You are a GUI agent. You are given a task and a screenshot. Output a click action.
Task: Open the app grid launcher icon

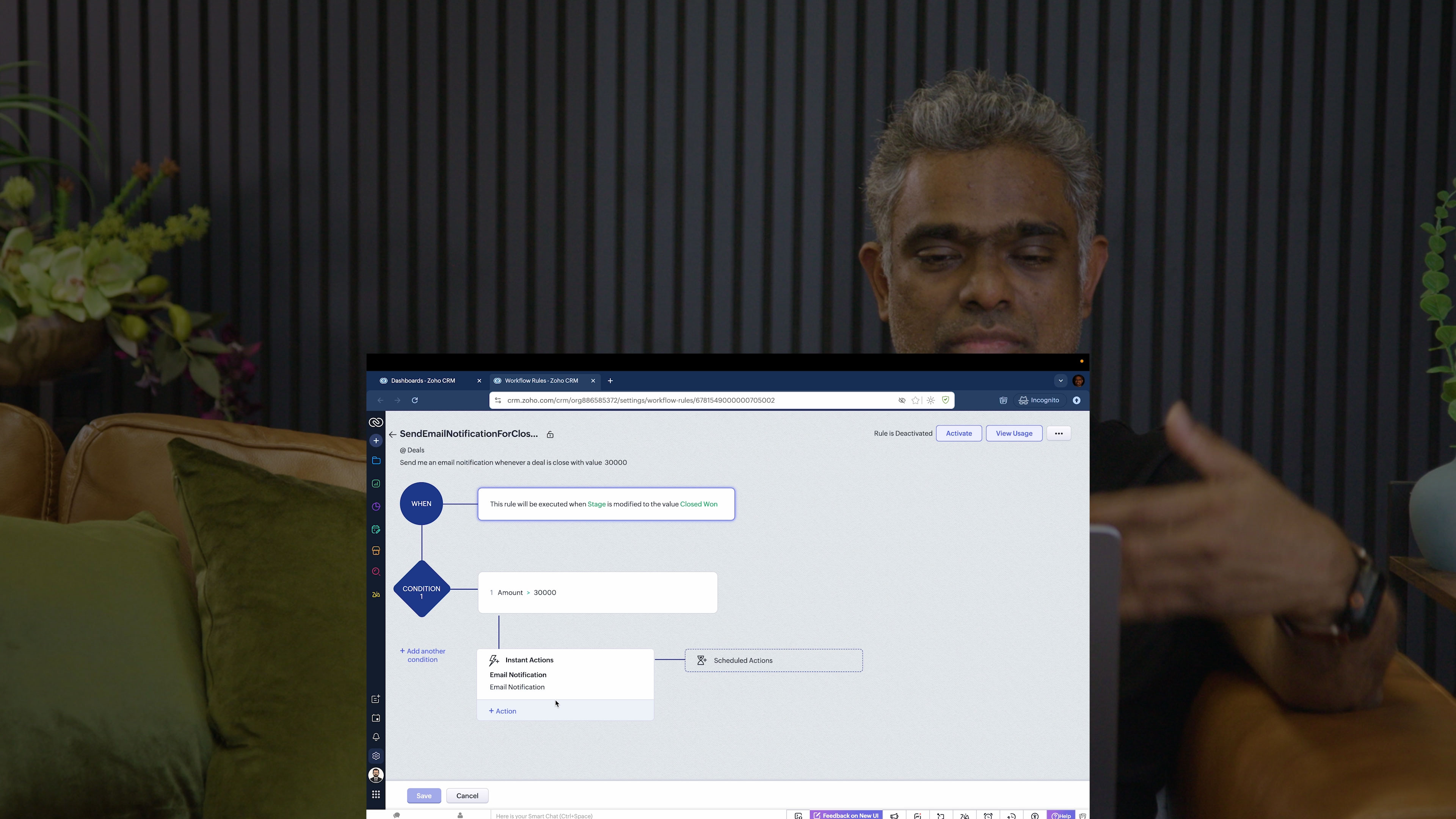(x=376, y=794)
